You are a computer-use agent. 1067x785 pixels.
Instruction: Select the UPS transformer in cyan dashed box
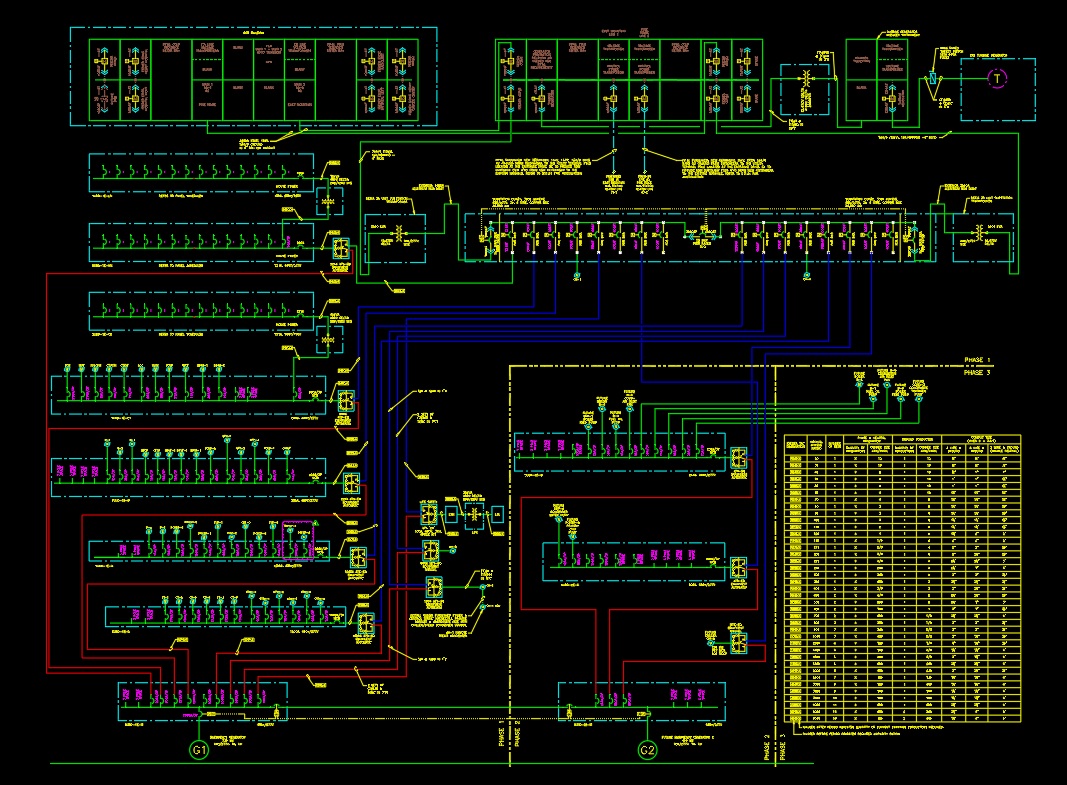(x=474, y=515)
